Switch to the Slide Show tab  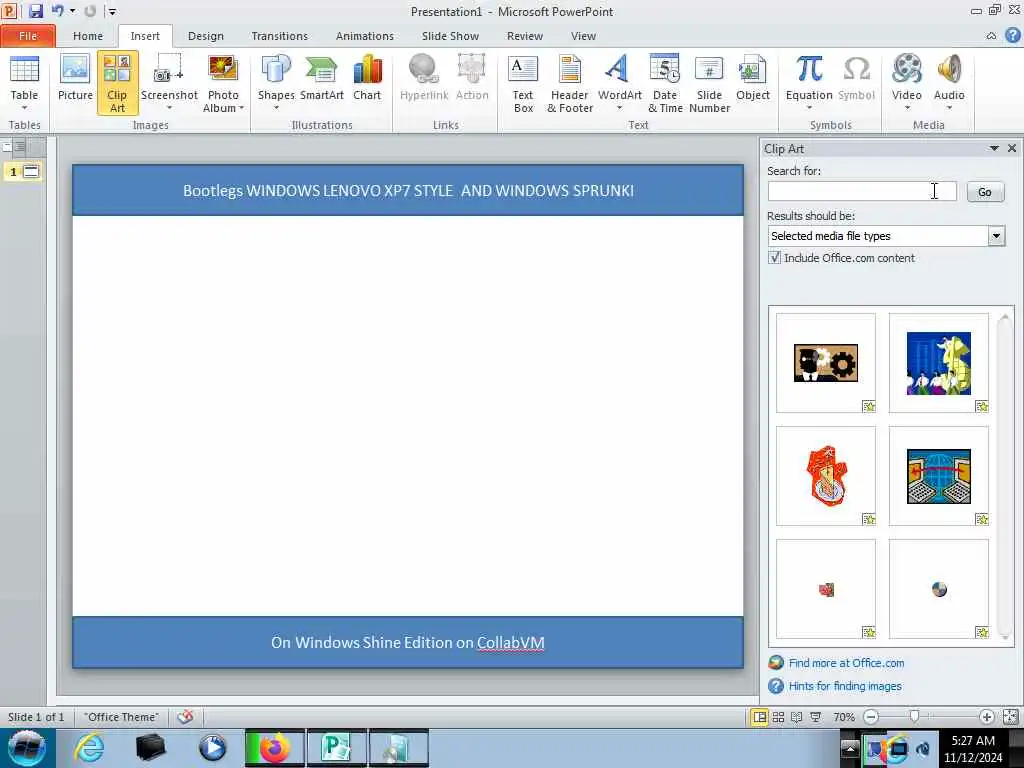pyautogui.click(x=450, y=36)
